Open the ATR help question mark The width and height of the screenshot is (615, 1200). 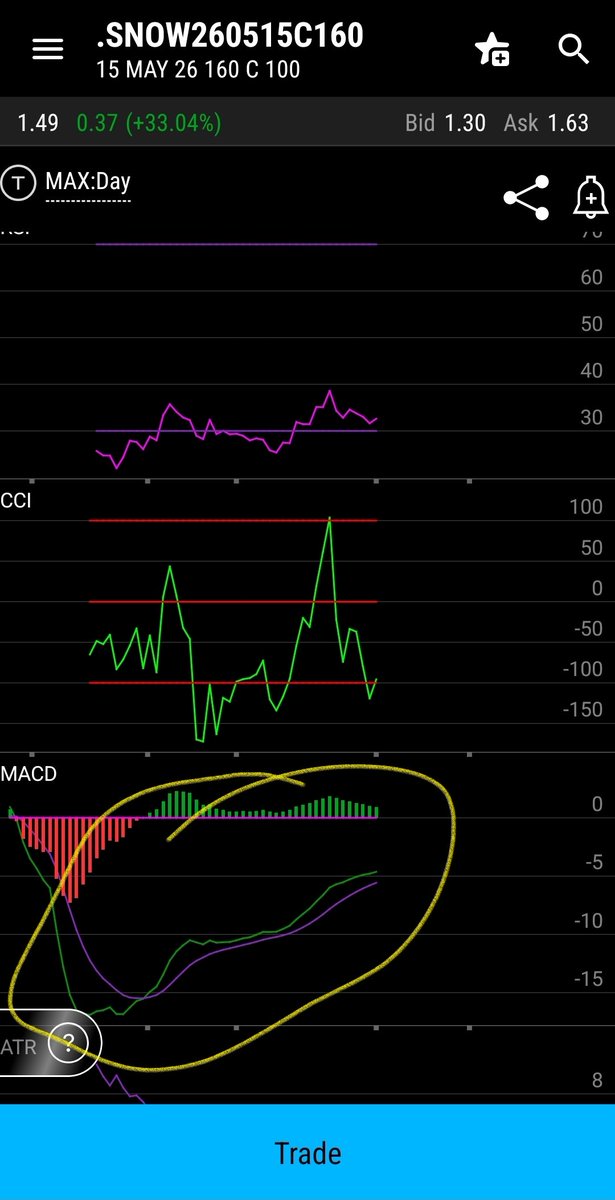pyautogui.click(x=69, y=1045)
